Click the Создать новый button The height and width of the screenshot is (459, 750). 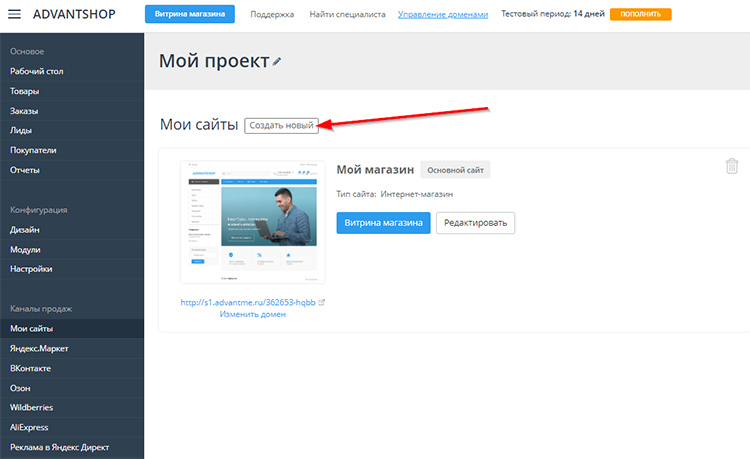pos(281,125)
